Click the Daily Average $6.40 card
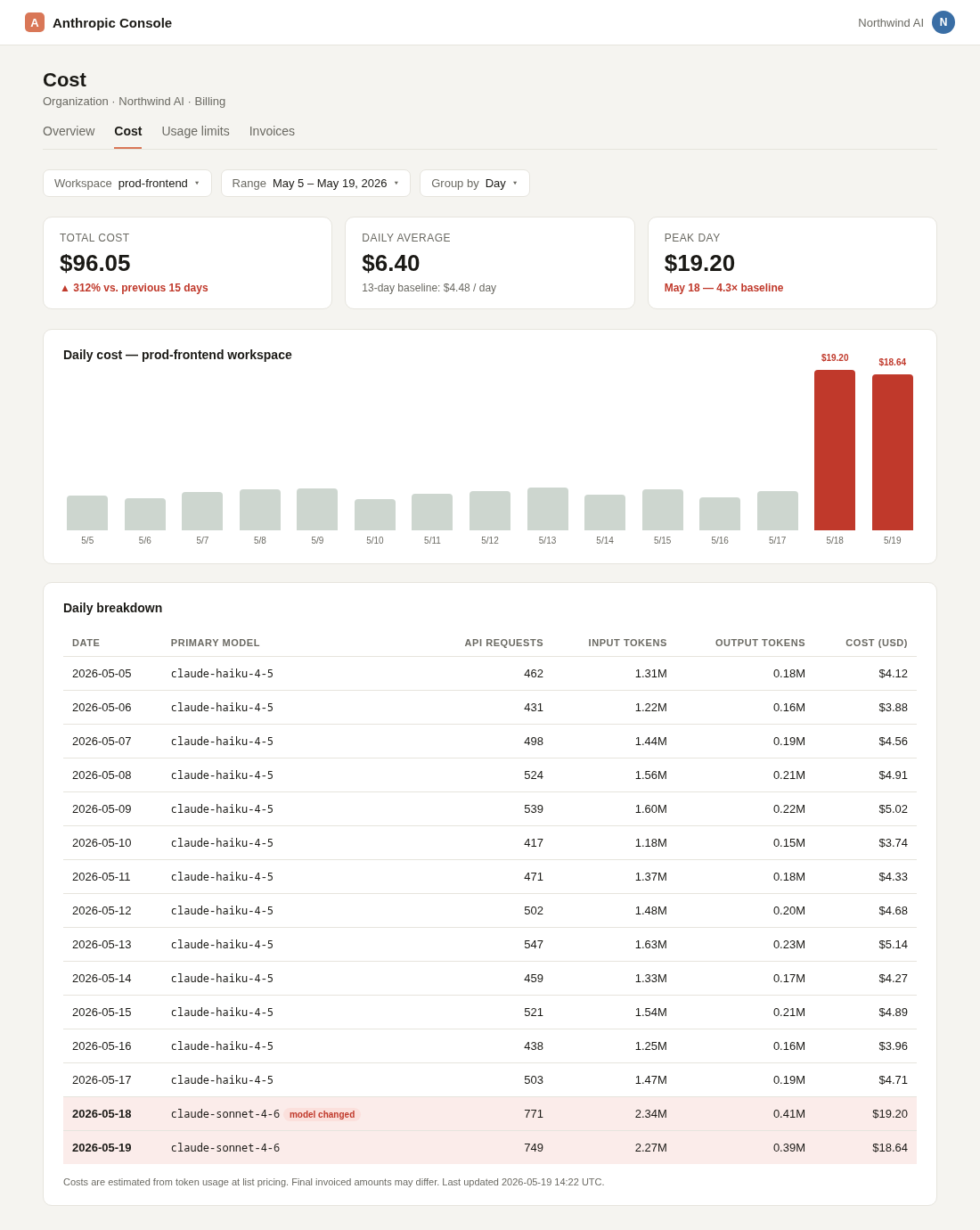Screen dimensions: 980x1230 pyautogui.click(x=490, y=263)
